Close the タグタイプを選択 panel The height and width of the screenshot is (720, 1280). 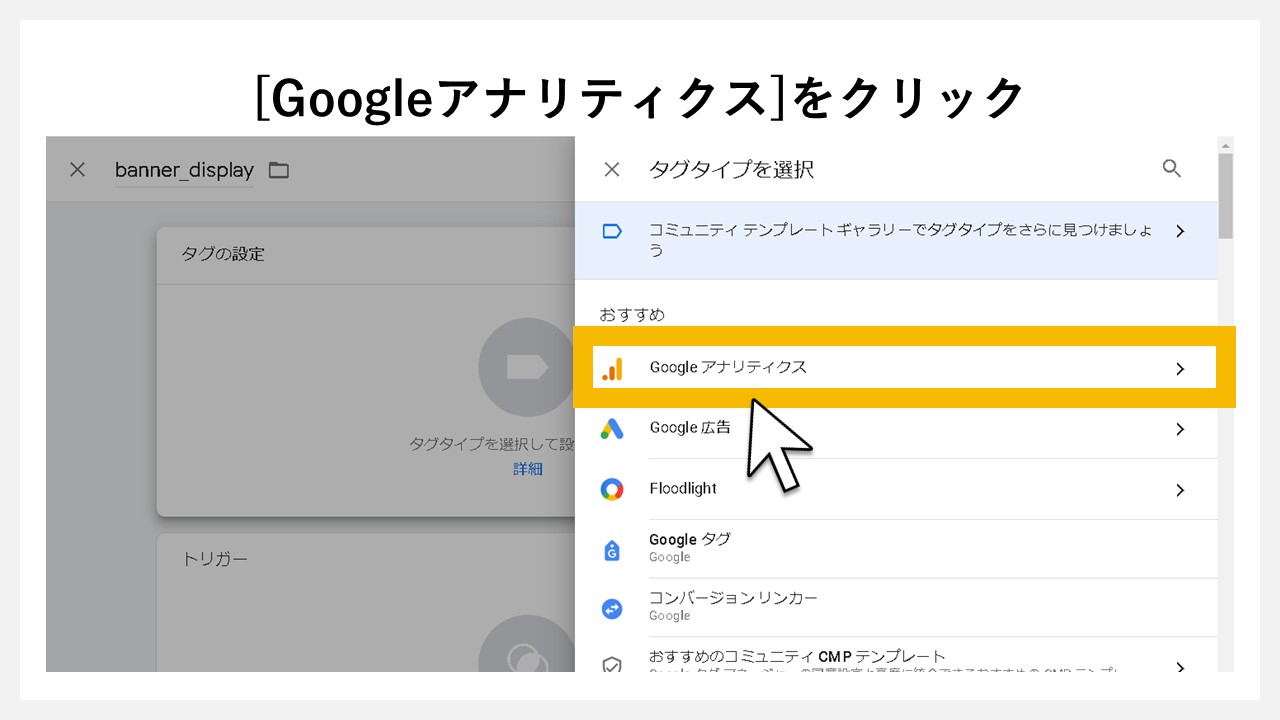[x=611, y=169]
